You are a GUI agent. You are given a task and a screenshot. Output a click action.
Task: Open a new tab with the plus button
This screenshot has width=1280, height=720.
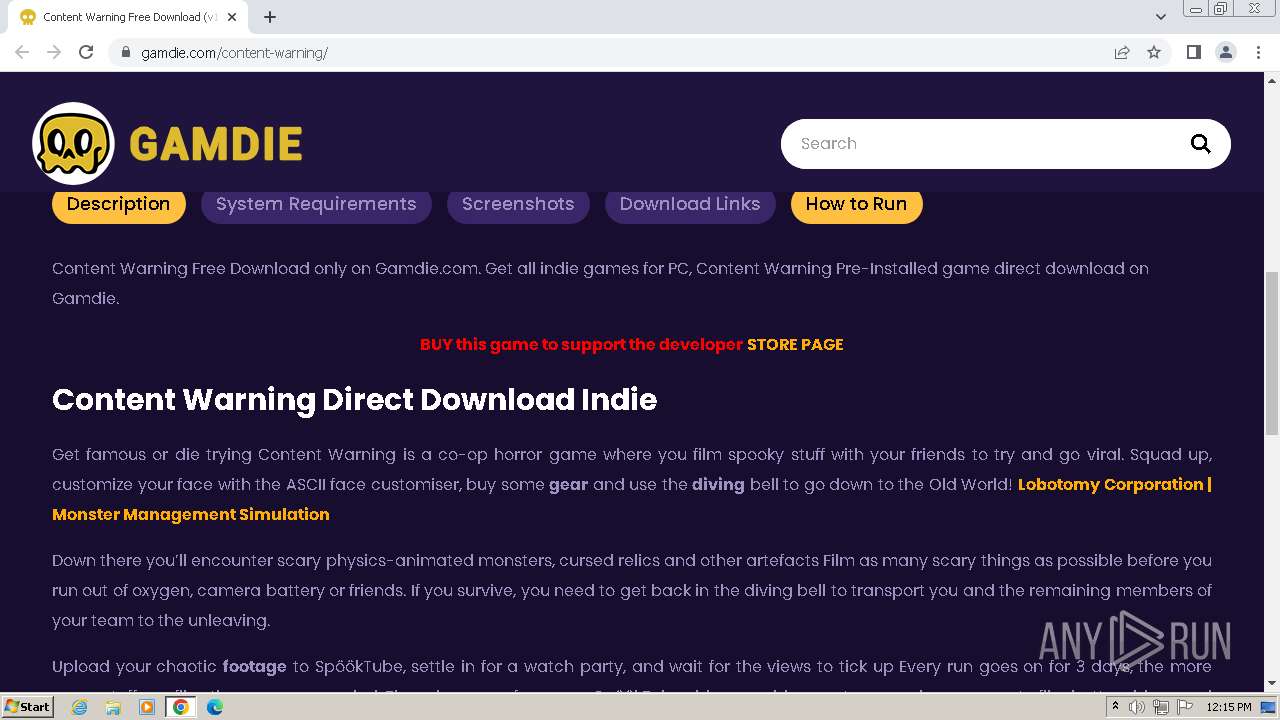tap(270, 17)
